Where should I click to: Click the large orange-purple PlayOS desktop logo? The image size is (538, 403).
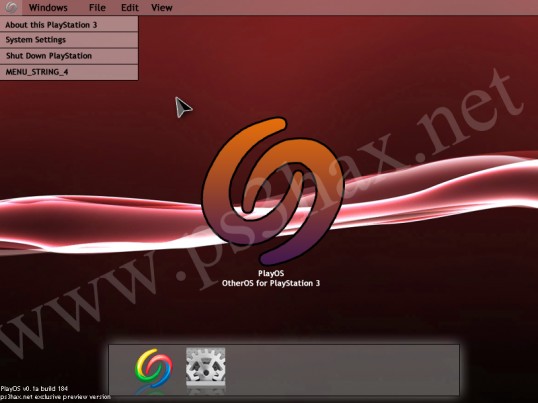[273, 191]
